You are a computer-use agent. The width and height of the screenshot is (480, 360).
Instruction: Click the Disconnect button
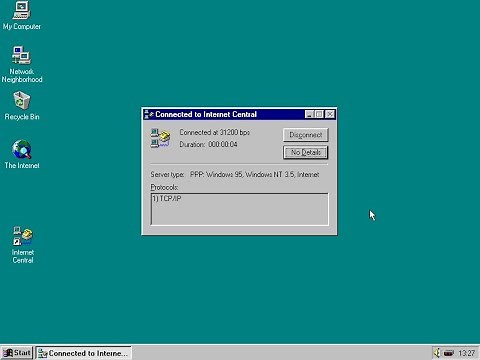(306, 135)
